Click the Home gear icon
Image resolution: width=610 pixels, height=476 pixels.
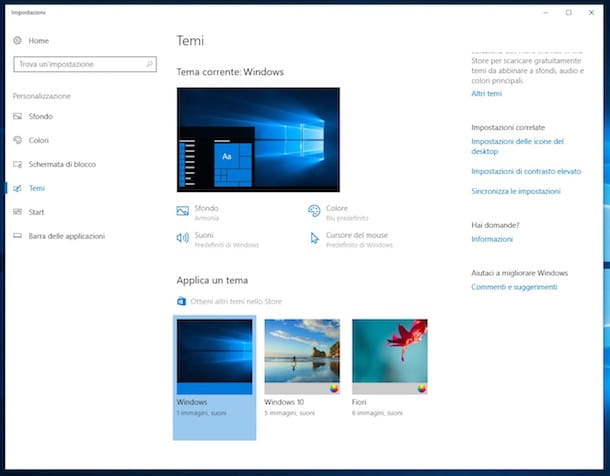pos(18,40)
